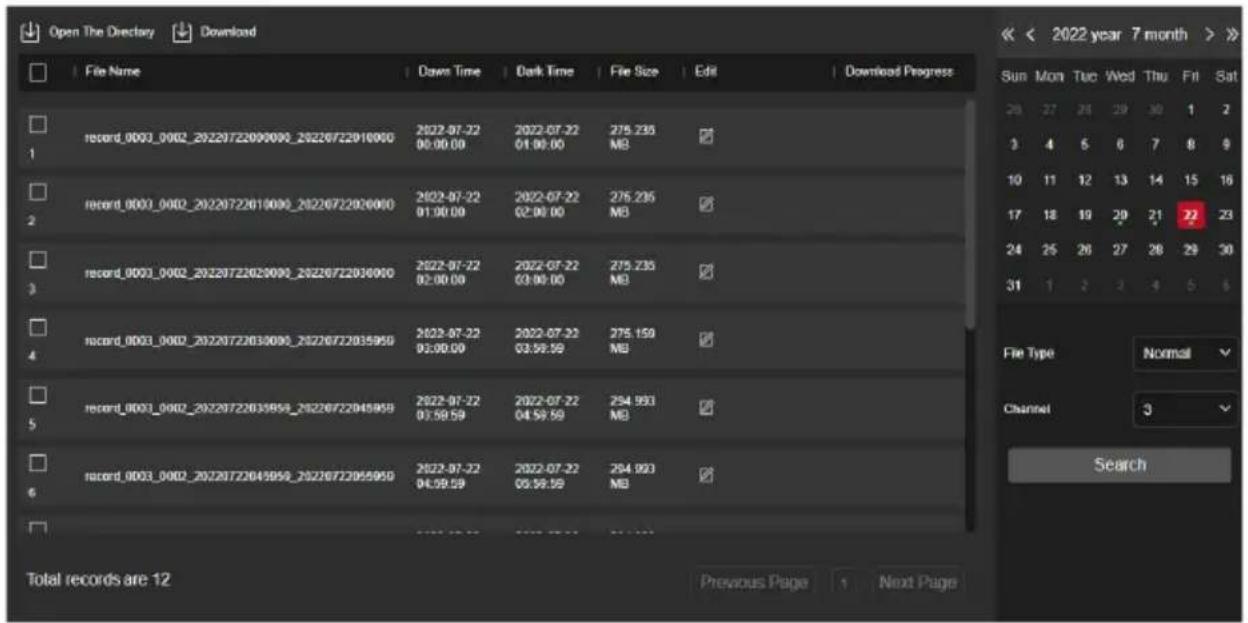Check the box for record row 1
The width and height of the screenshot is (1248, 623).
coord(37,124)
